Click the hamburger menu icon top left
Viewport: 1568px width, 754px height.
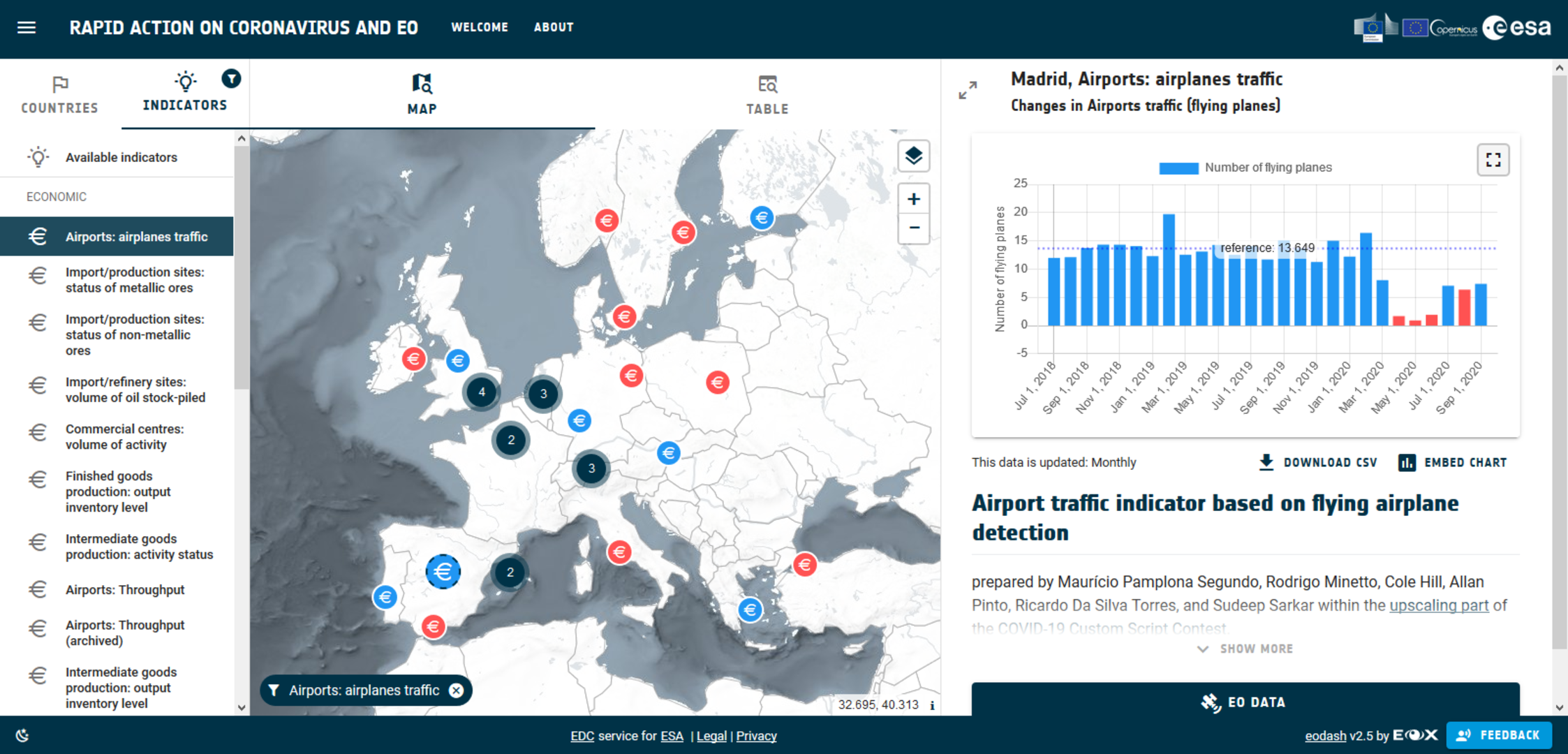27,27
